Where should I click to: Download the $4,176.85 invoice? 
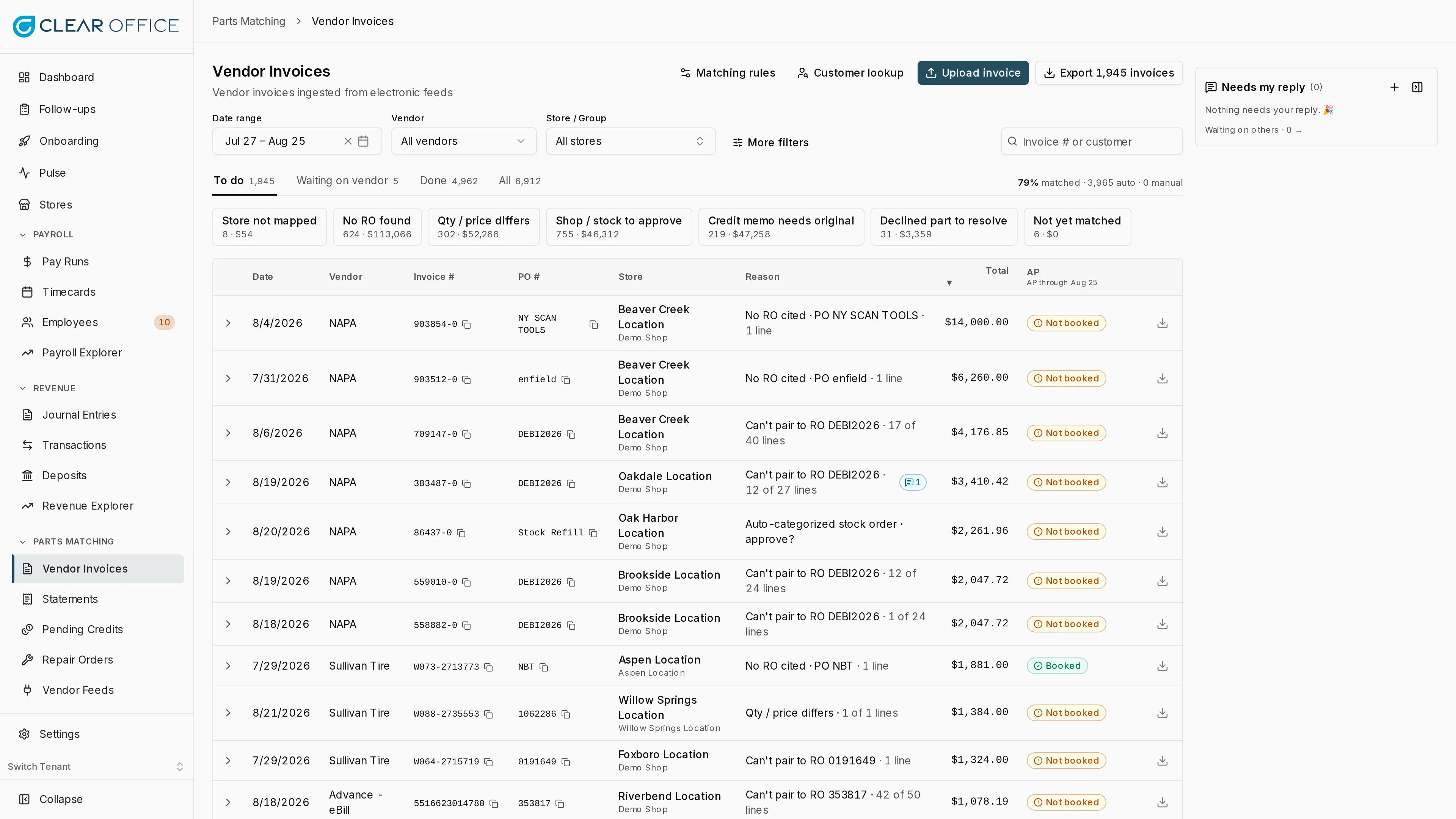click(1162, 433)
